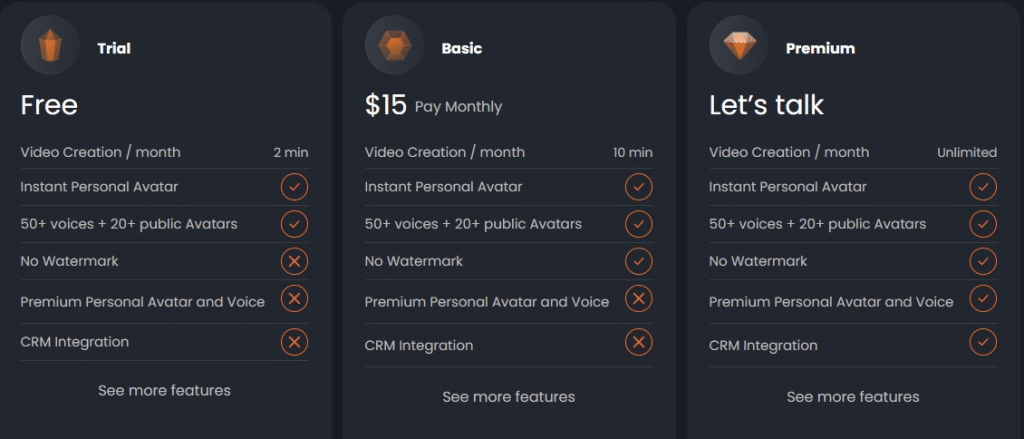
Task: Click Premium's No Watermark checkmark
Action: [983, 261]
